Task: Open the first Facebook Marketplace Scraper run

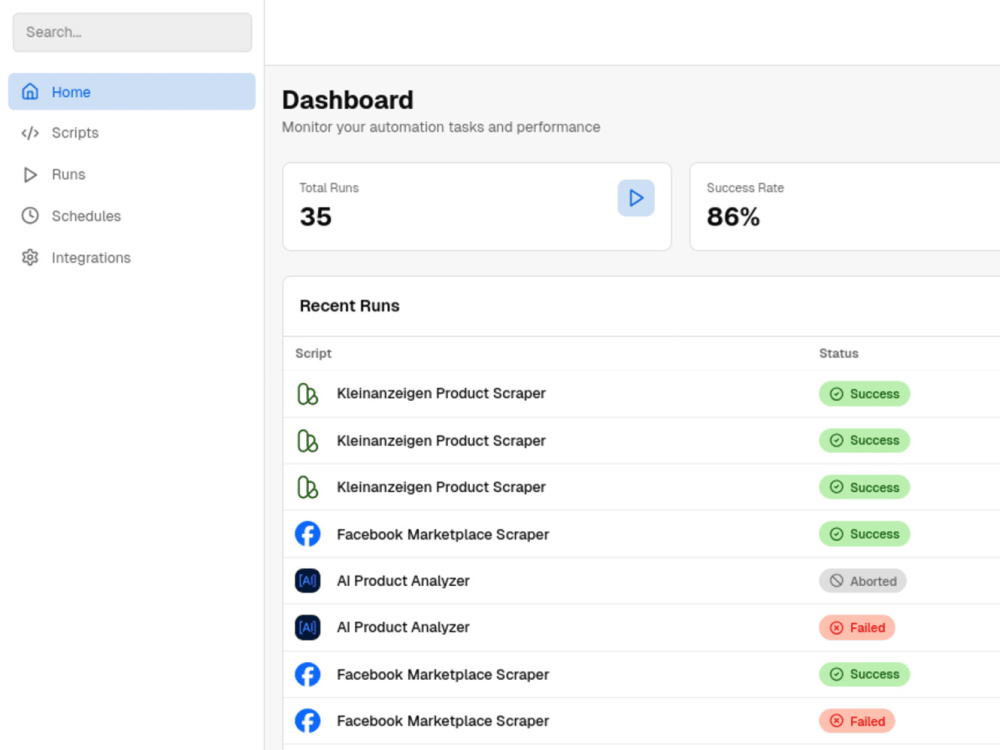Action: 443,534
